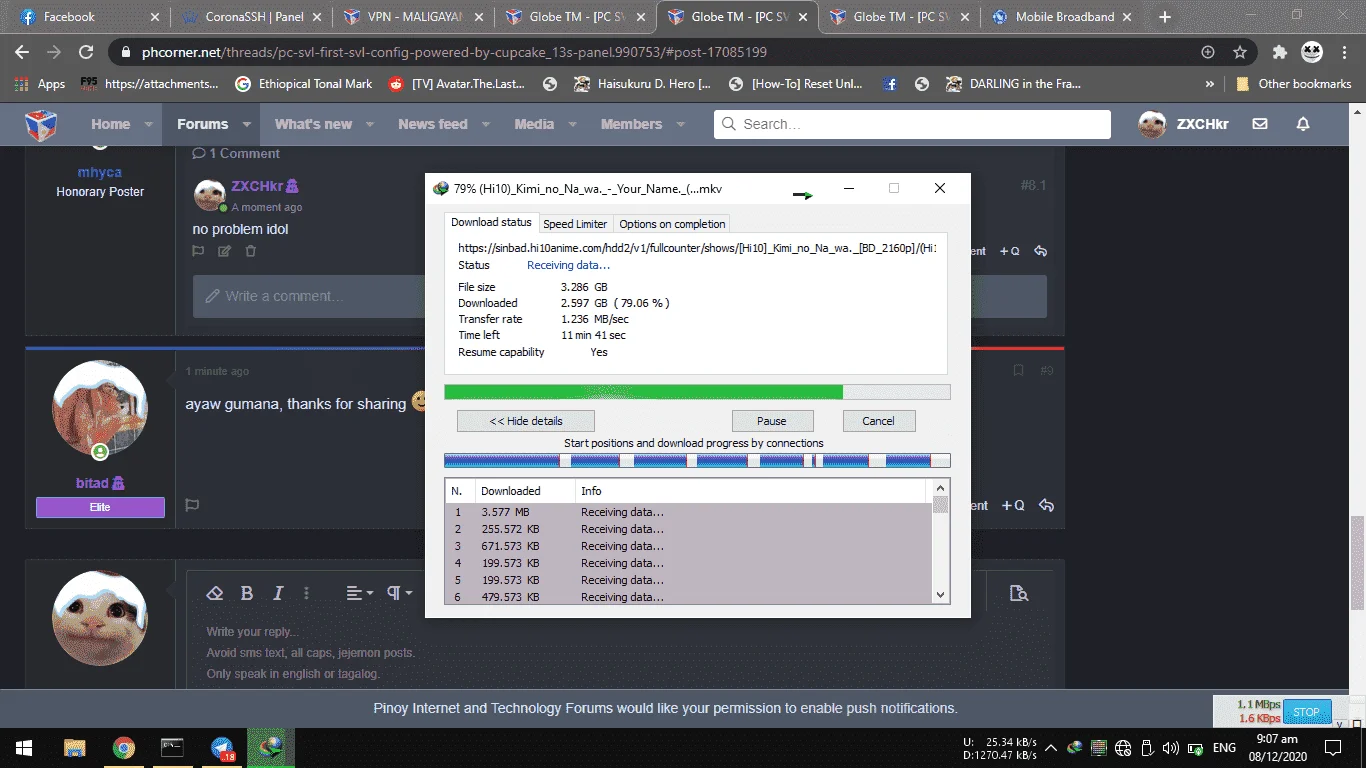Click the STOP button in speed meter
The image size is (1366, 768).
click(x=1306, y=712)
